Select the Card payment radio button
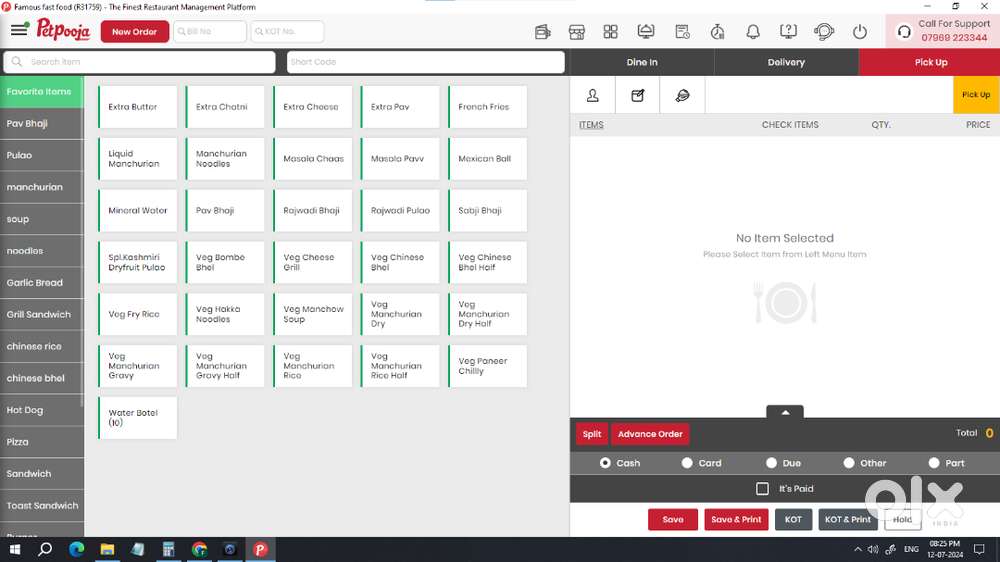This screenshot has height=562, width=1000. (687, 463)
